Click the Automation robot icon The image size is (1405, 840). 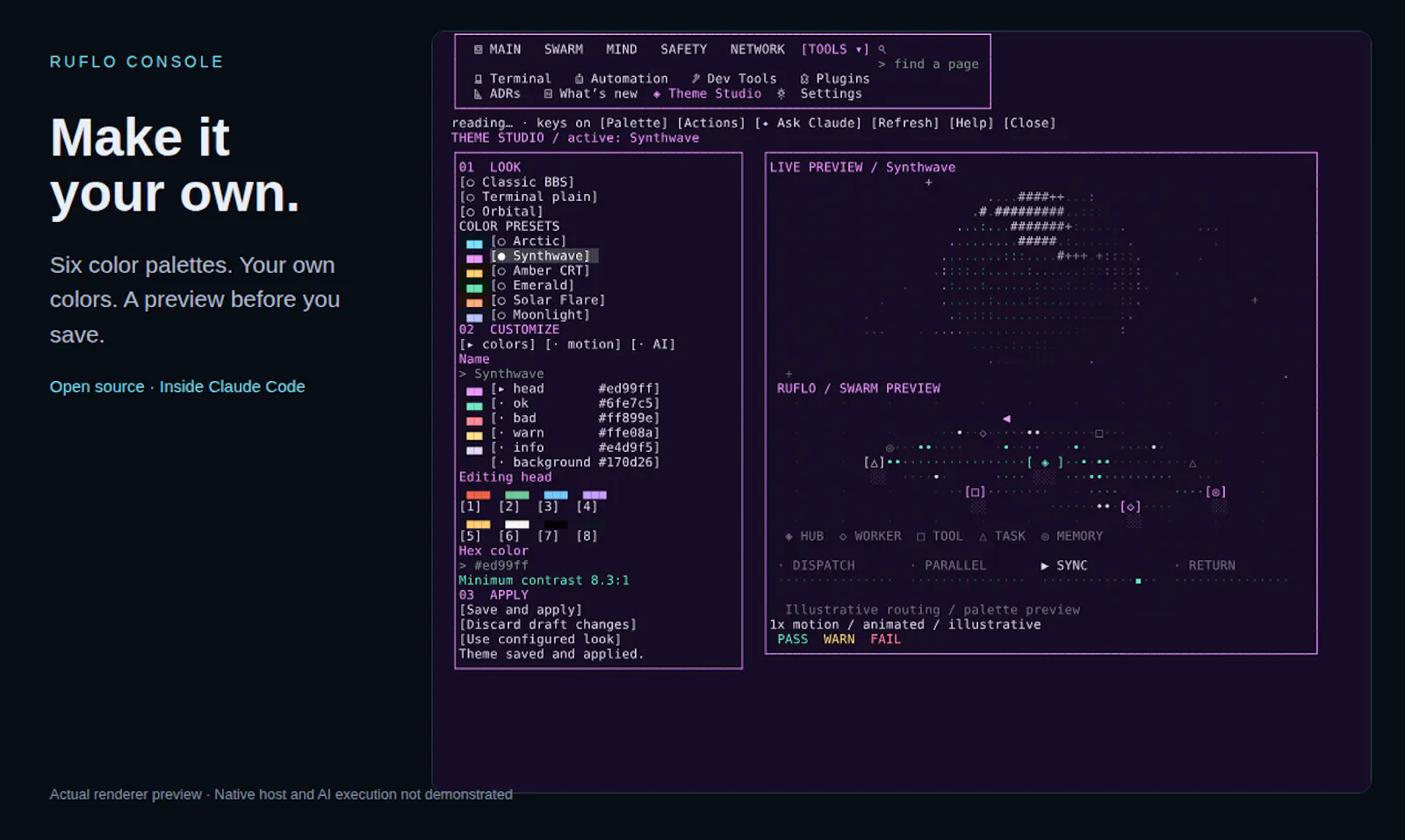point(579,79)
